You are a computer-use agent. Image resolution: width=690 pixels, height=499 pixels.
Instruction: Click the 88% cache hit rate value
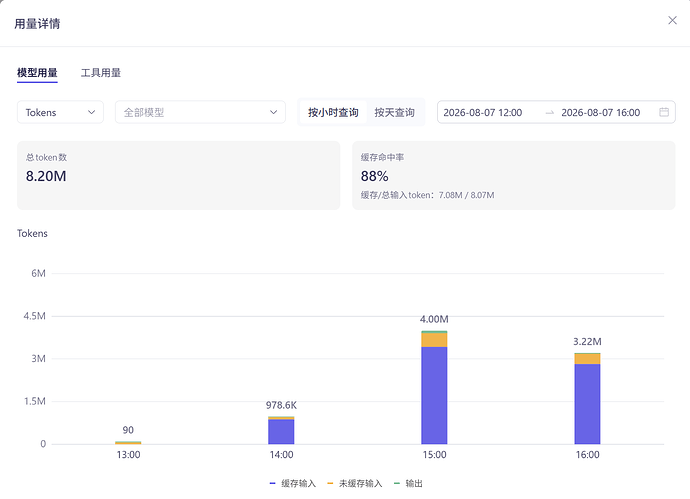pos(374,176)
